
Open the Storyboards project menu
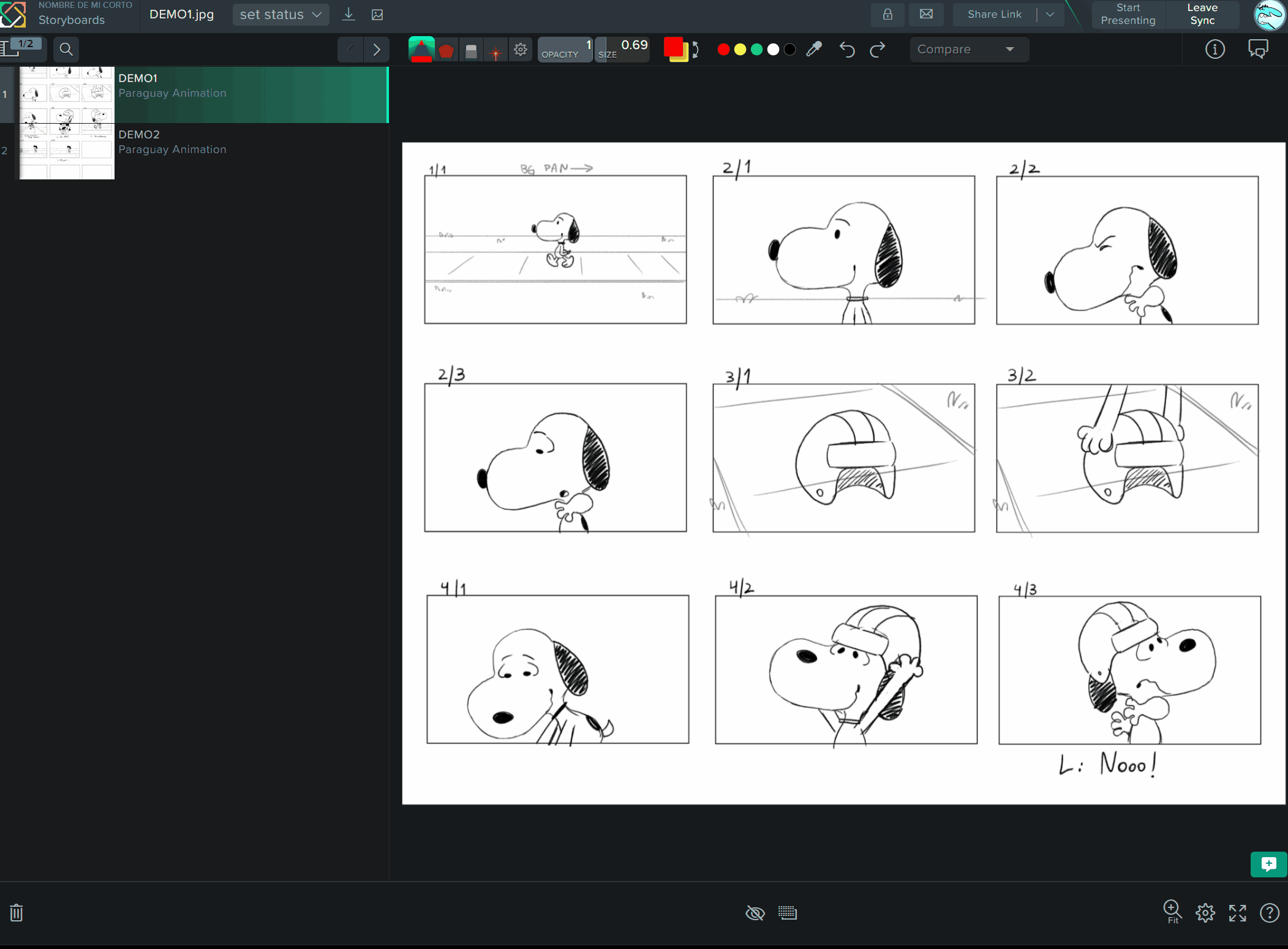click(x=72, y=20)
